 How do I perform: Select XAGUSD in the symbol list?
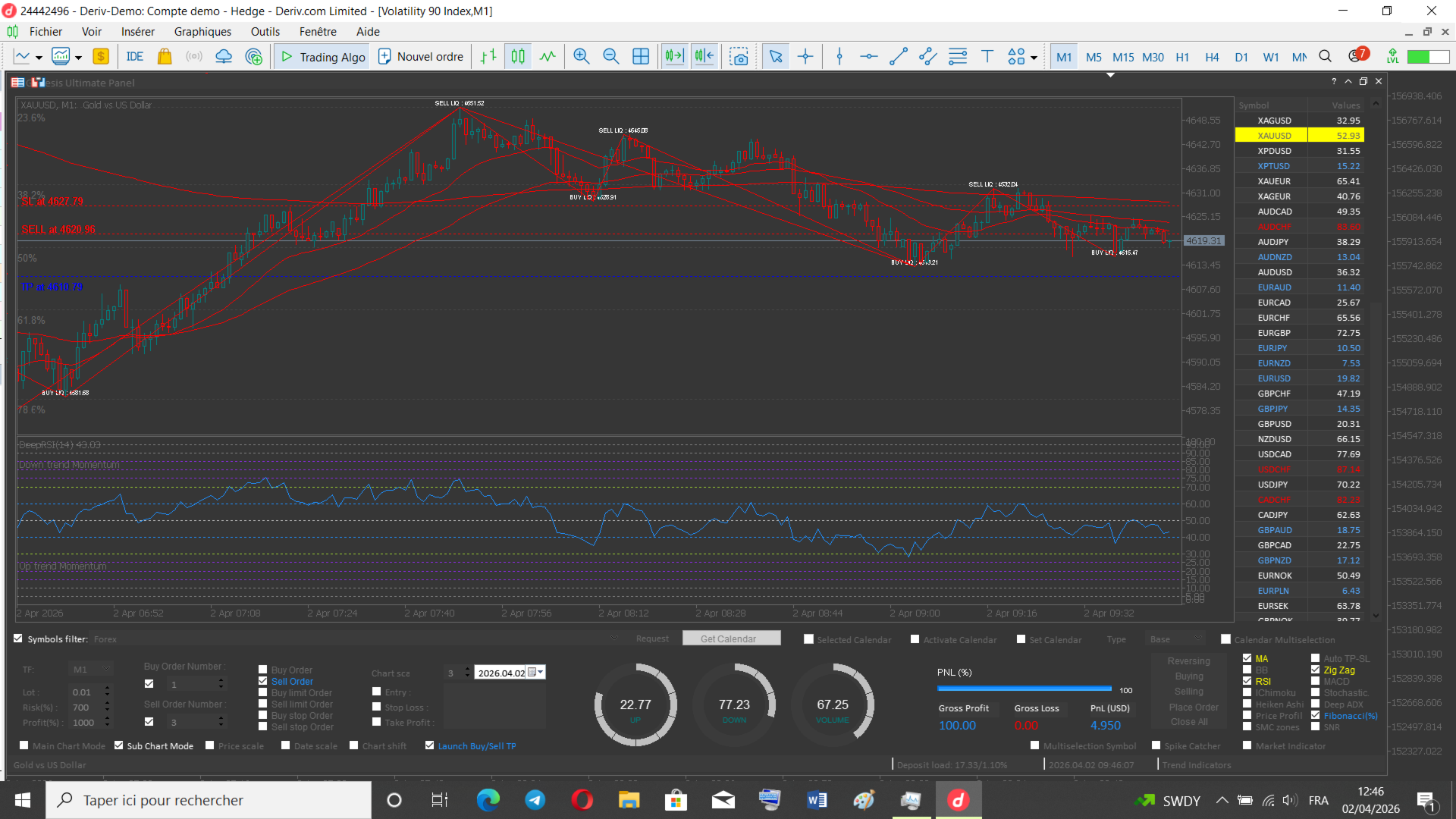pos(1274,121)
